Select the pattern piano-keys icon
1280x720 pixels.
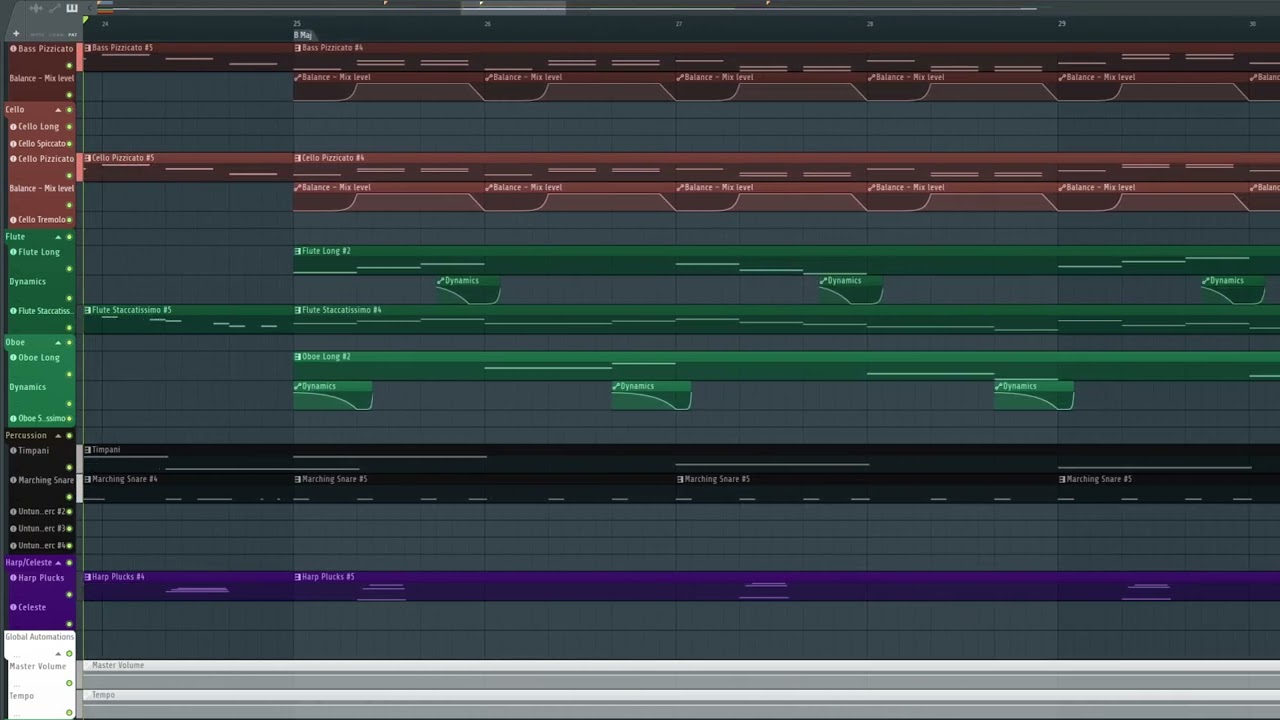pyautogui.click(x=72, y=8)
